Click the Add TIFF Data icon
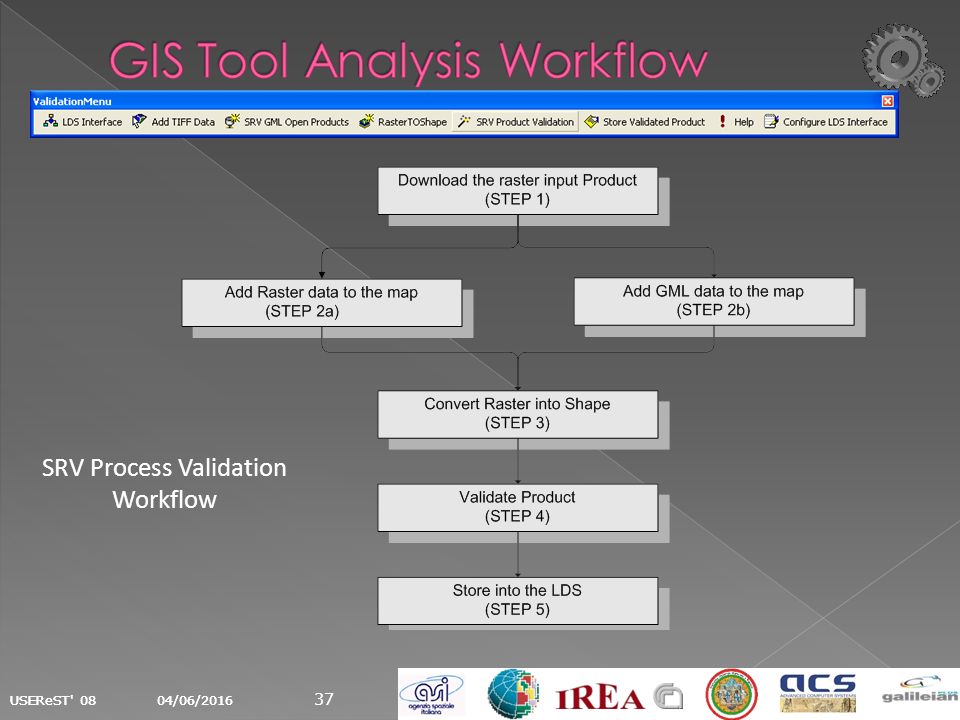This screenshot has width=960, height=720. click(139, 121)
